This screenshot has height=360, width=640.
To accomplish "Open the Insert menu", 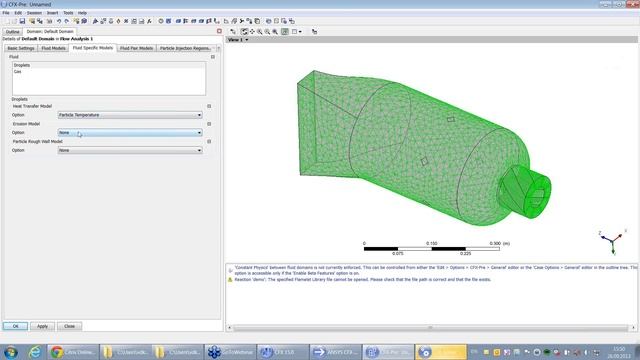I will click(52, 13).
